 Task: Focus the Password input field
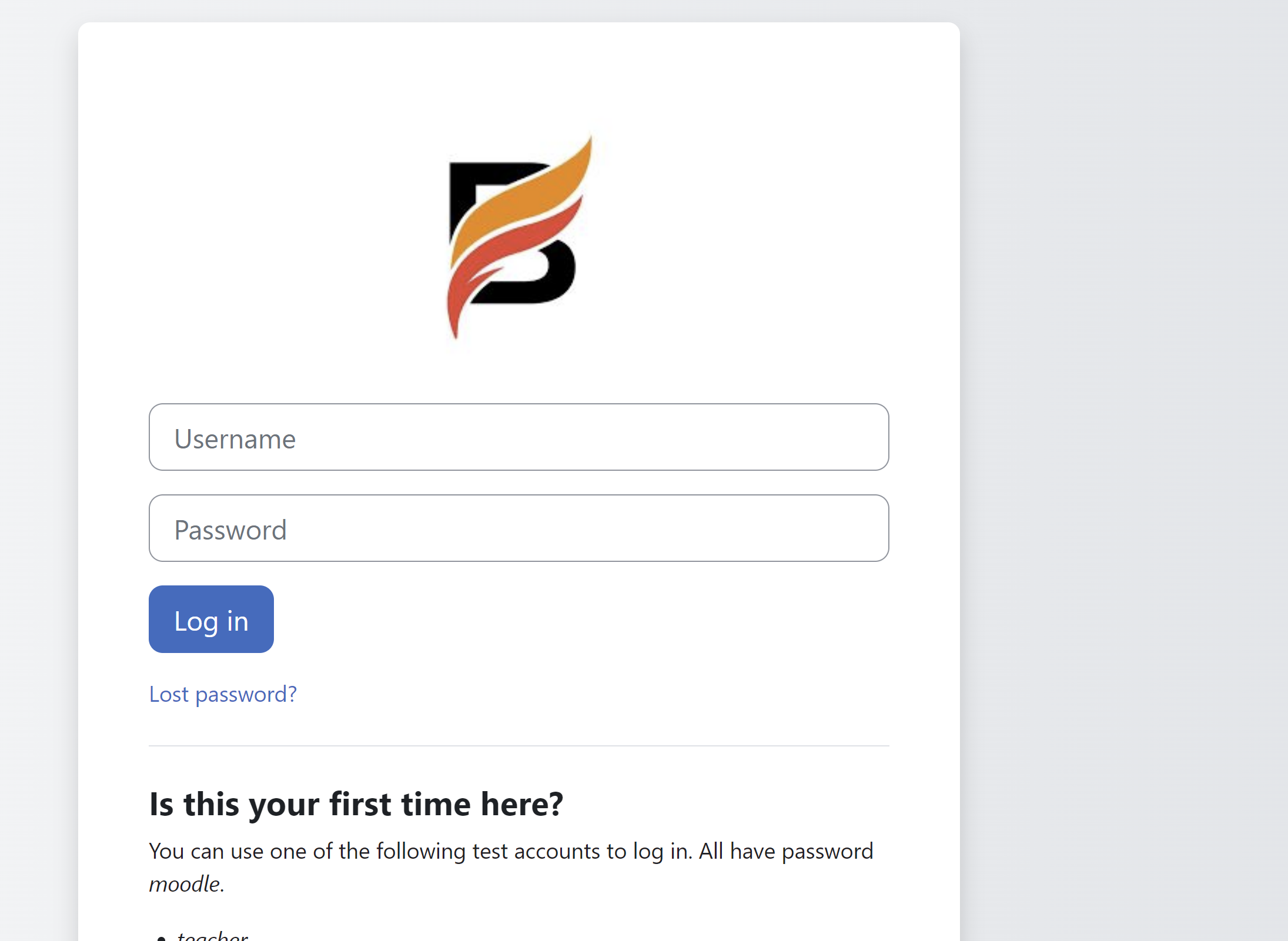pyautogui.click(x=519, y=528)
